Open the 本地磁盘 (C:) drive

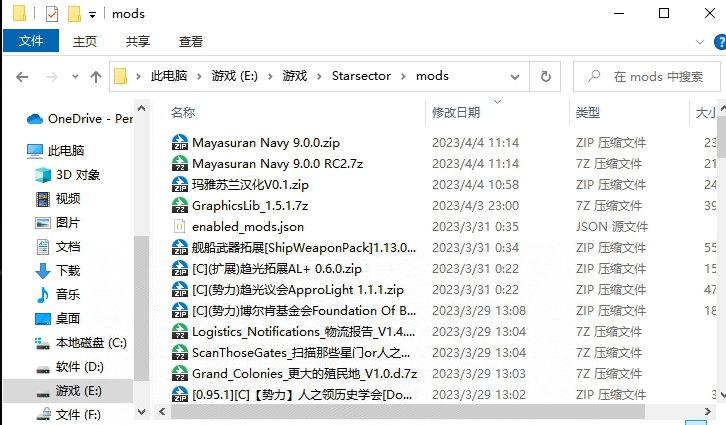[x=90, y=342]
